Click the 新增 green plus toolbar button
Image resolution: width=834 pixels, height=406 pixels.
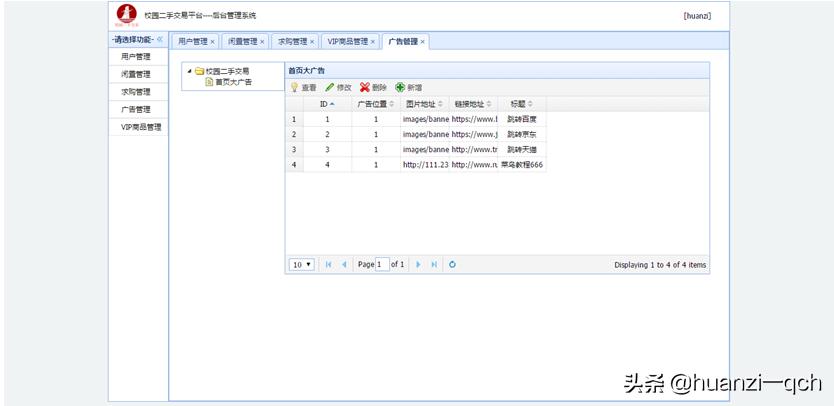pos(408,87)
